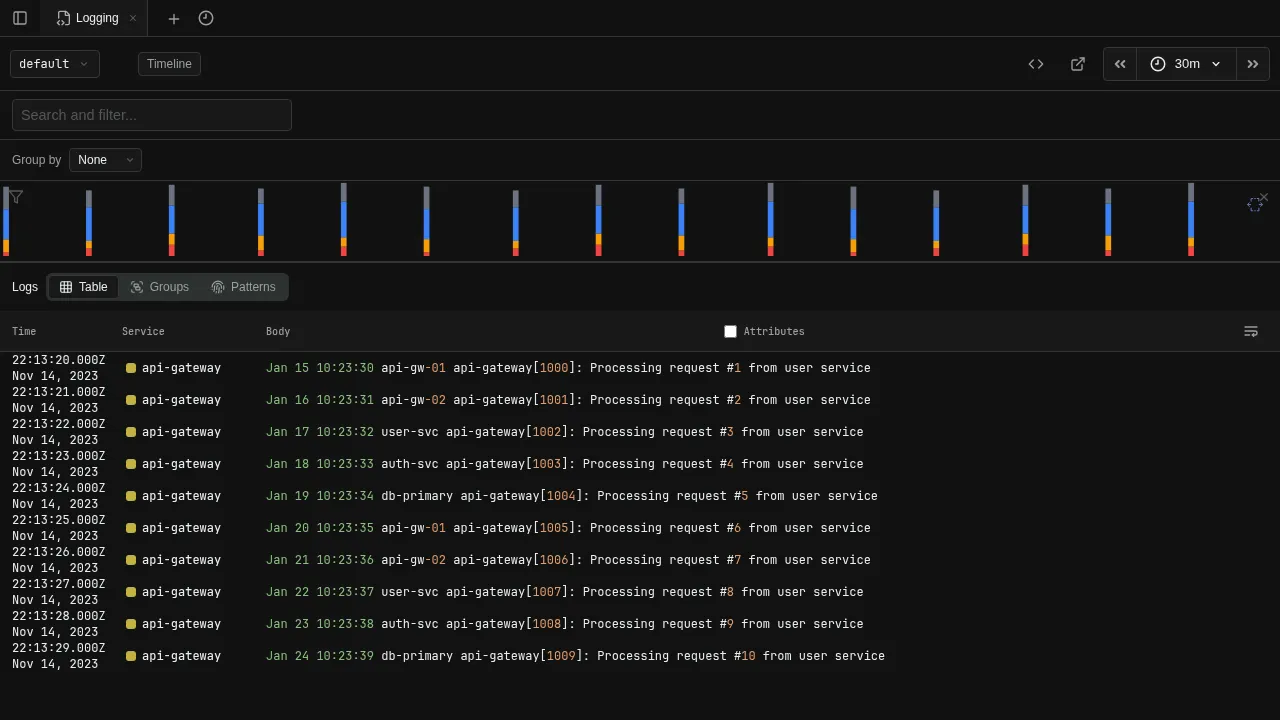Shift time range backward with double chevron

(1120, 64)
